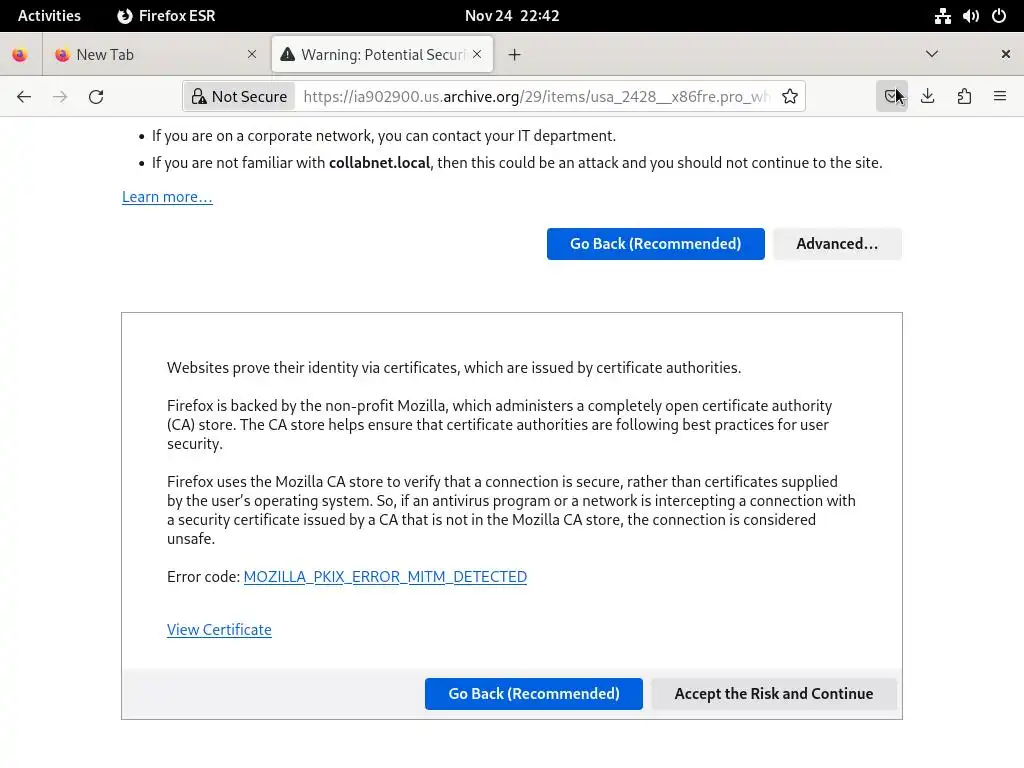The image size is (1024, 768).
Task: Click the forward navigation arrow
Action: pos(60,97)
